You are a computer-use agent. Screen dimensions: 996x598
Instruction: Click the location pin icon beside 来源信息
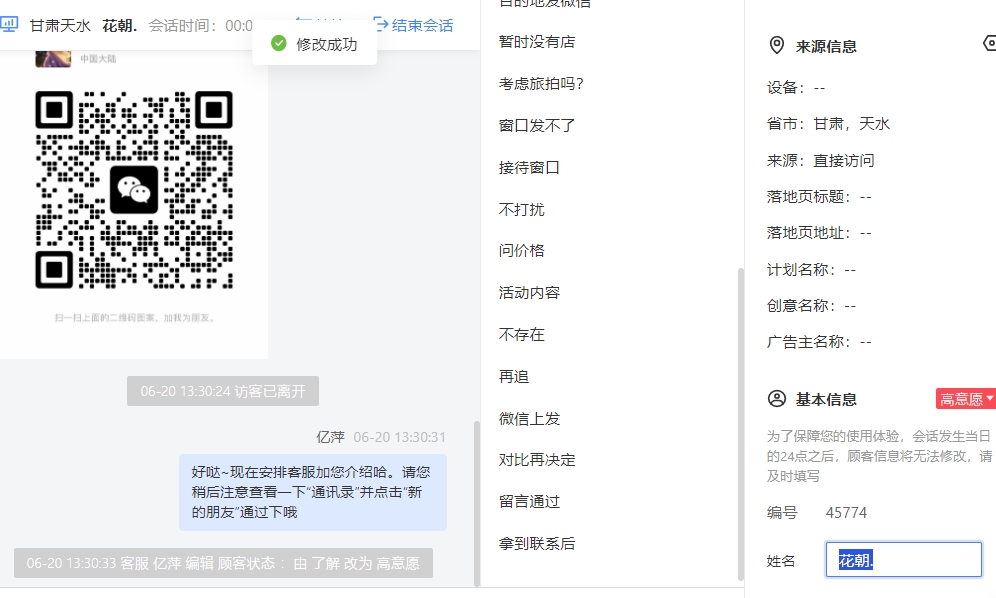click(776, 46)
